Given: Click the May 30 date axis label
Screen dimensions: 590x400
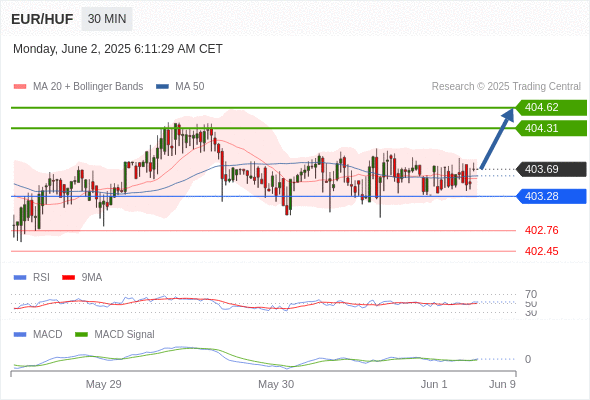Looking at the screenshot, I should 276,384.
